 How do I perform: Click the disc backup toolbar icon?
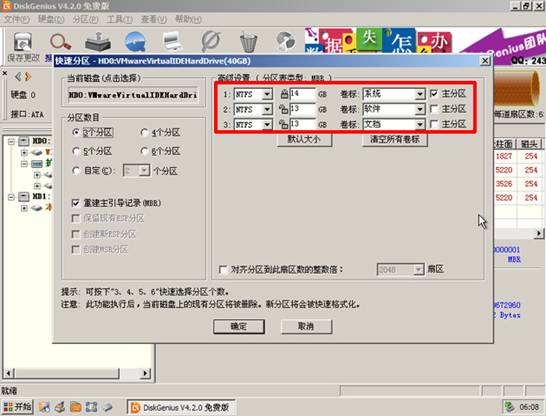click(286, 42)
